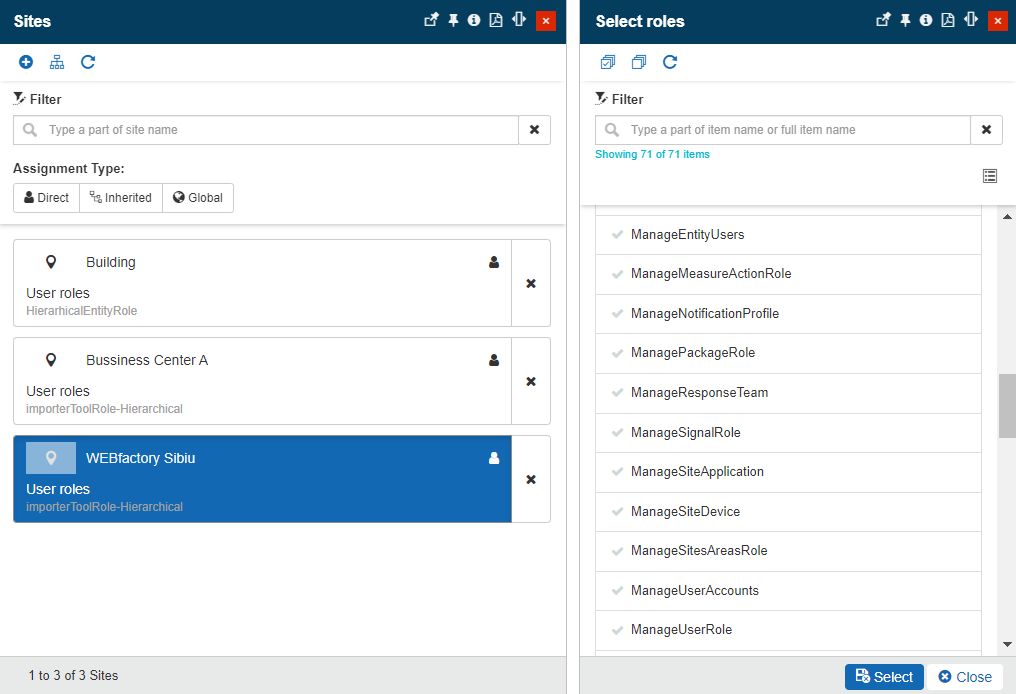
Task: Toggle list view in Select roles
Action: tap(990, 176)
